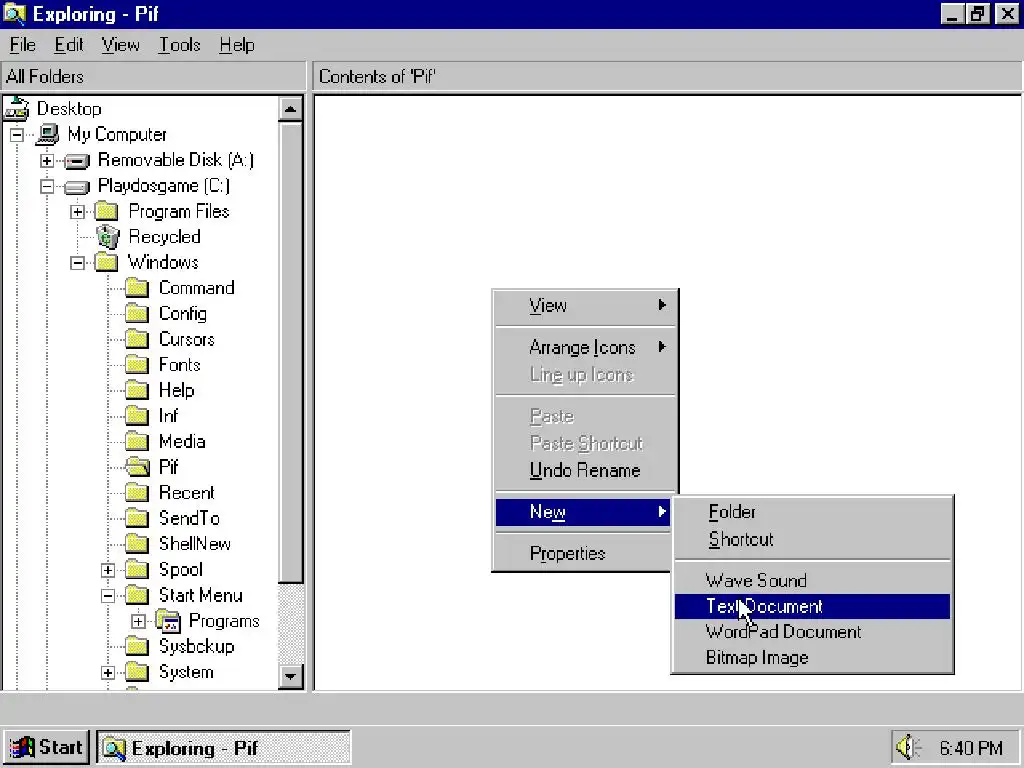Click the Inf folder icon
The width and height of the screenshot is (1024, 768).
tap(137, 416)
